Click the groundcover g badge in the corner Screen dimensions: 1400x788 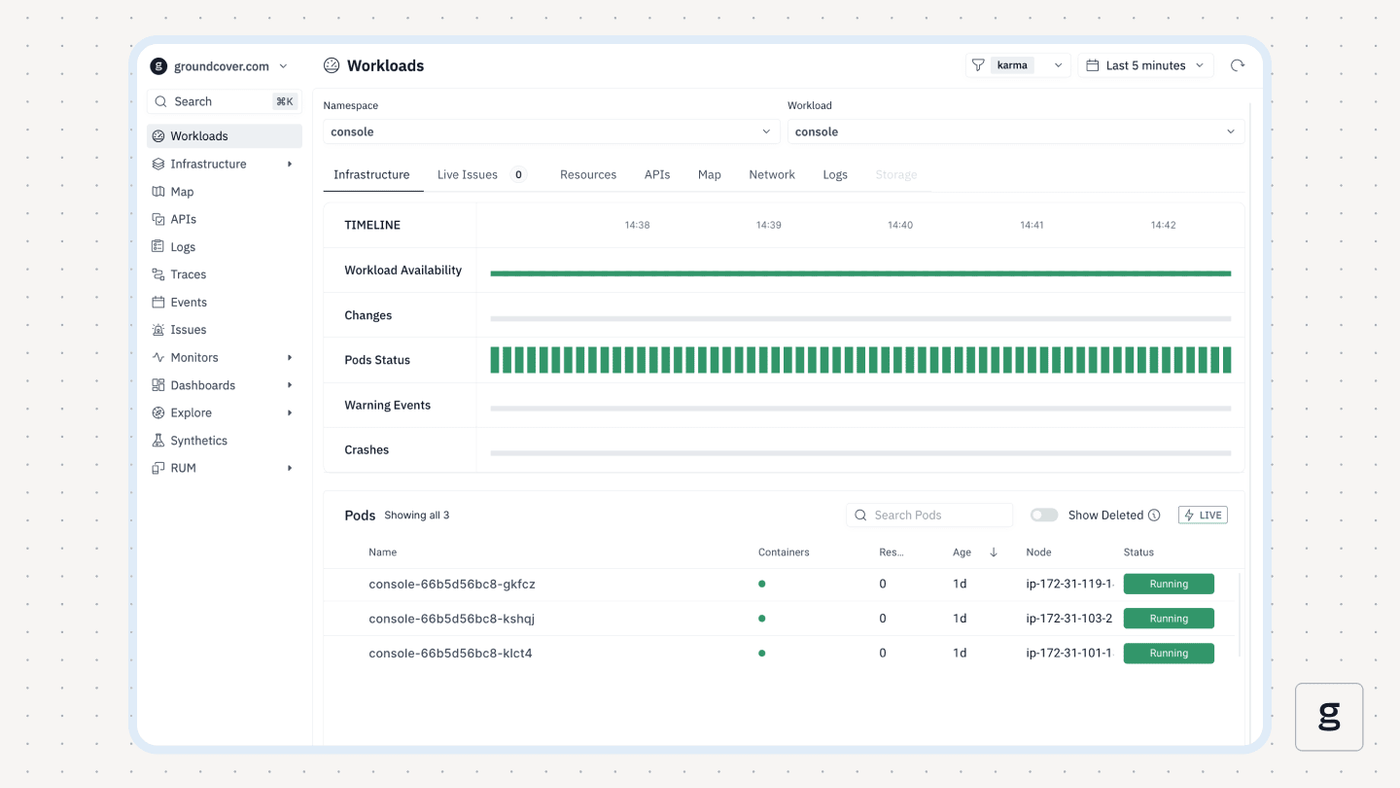(1329, 717)
